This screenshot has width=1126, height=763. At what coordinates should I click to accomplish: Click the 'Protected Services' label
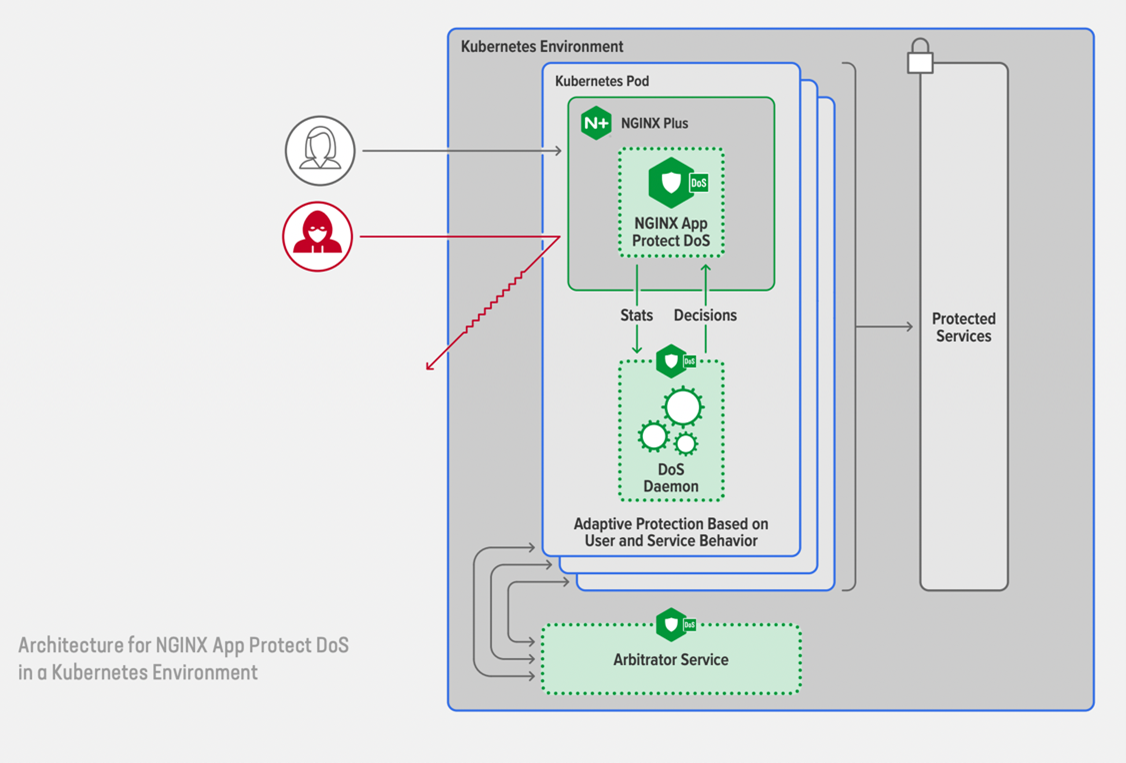click(x=964, y=327)
